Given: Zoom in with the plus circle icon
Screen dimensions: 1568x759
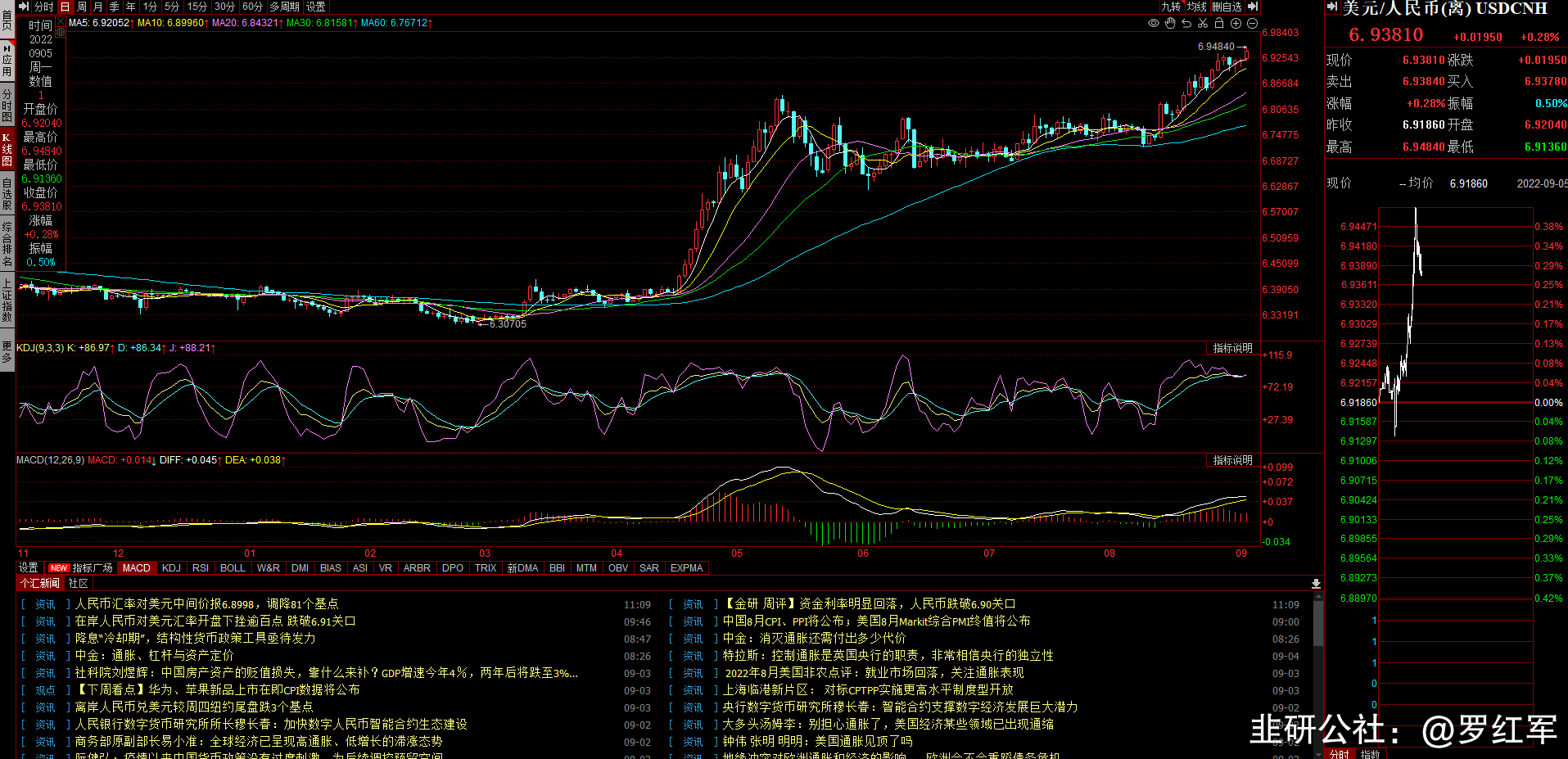Looking at the screenshot, I should (1236, 23).
